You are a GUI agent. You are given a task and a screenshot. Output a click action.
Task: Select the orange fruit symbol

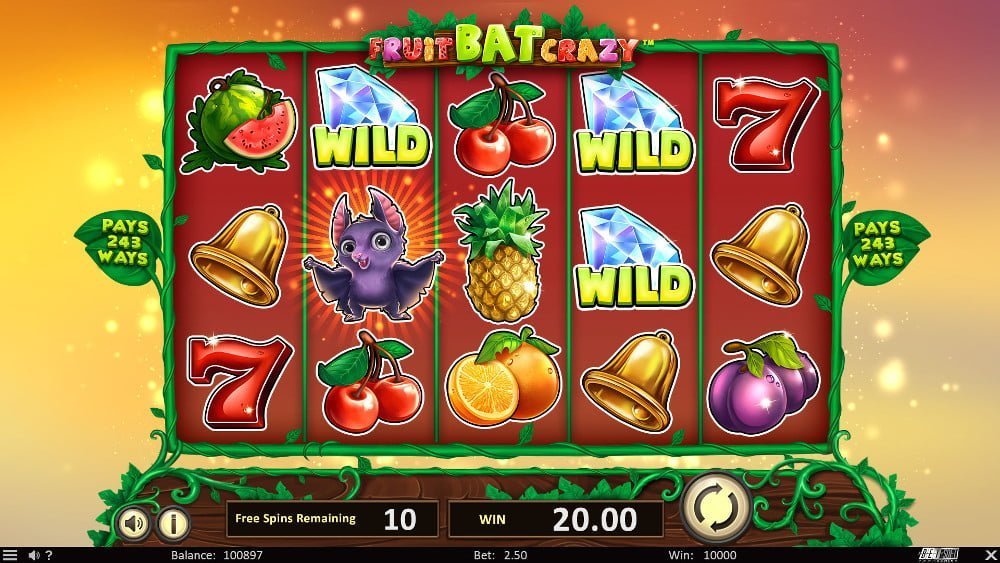(503, 377)
